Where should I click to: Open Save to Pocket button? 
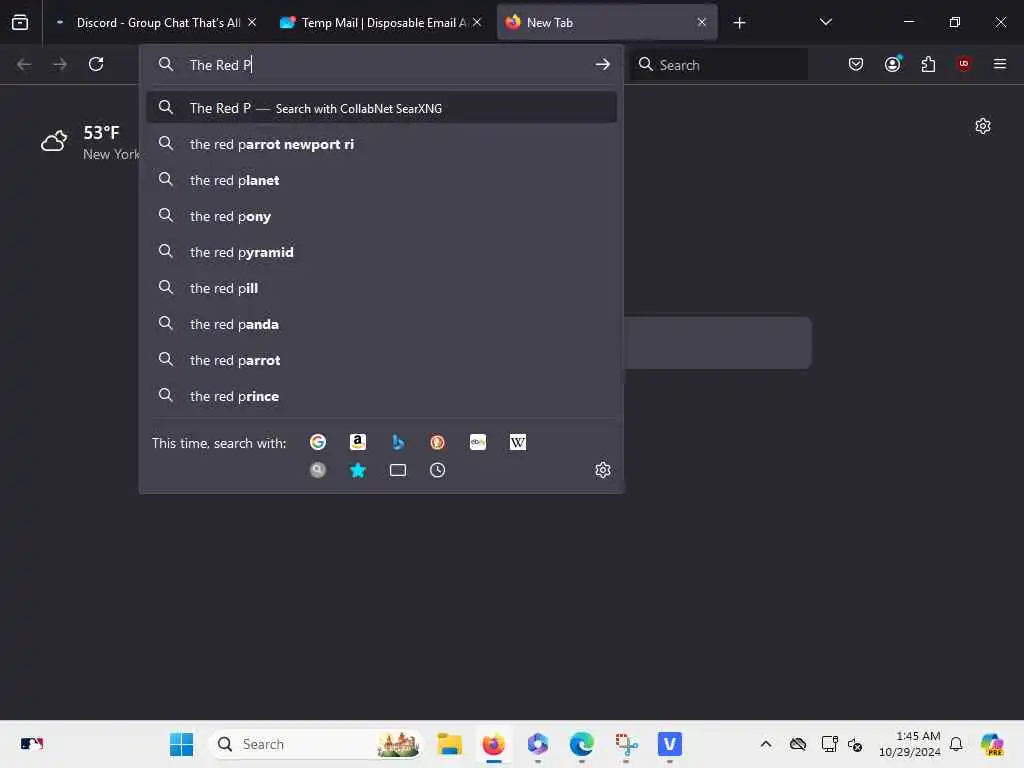tap(856, 64)
